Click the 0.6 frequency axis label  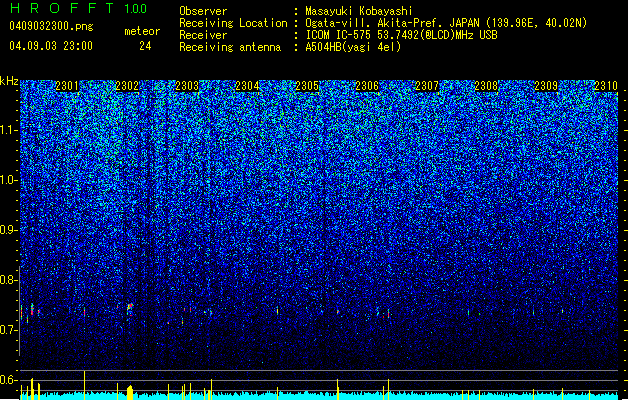tap(8, 380)
